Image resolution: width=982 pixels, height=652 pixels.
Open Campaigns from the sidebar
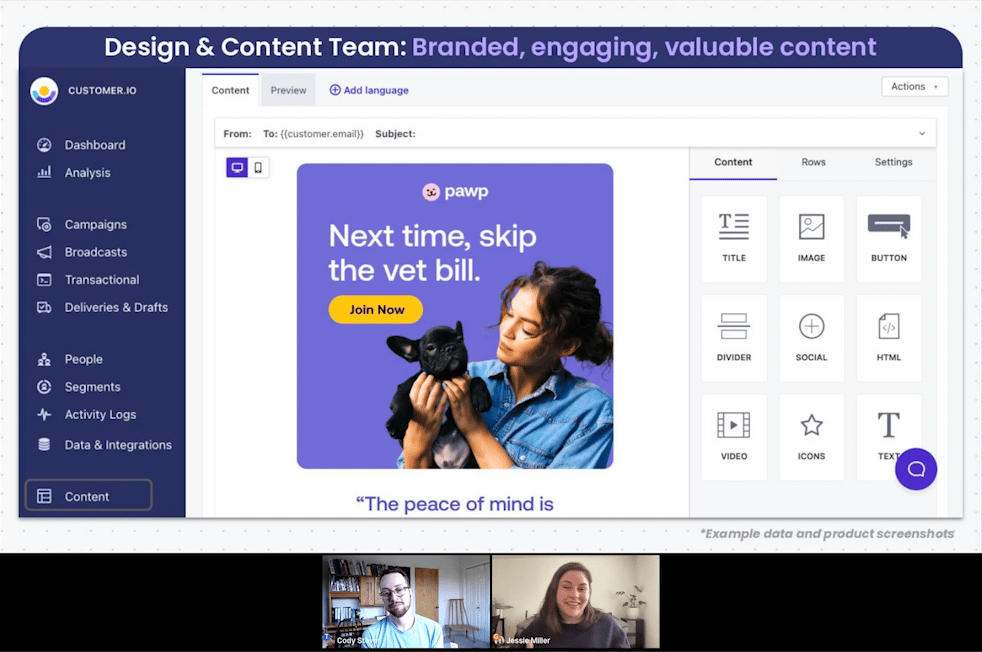pyautogui.click(x=95, y=224)
